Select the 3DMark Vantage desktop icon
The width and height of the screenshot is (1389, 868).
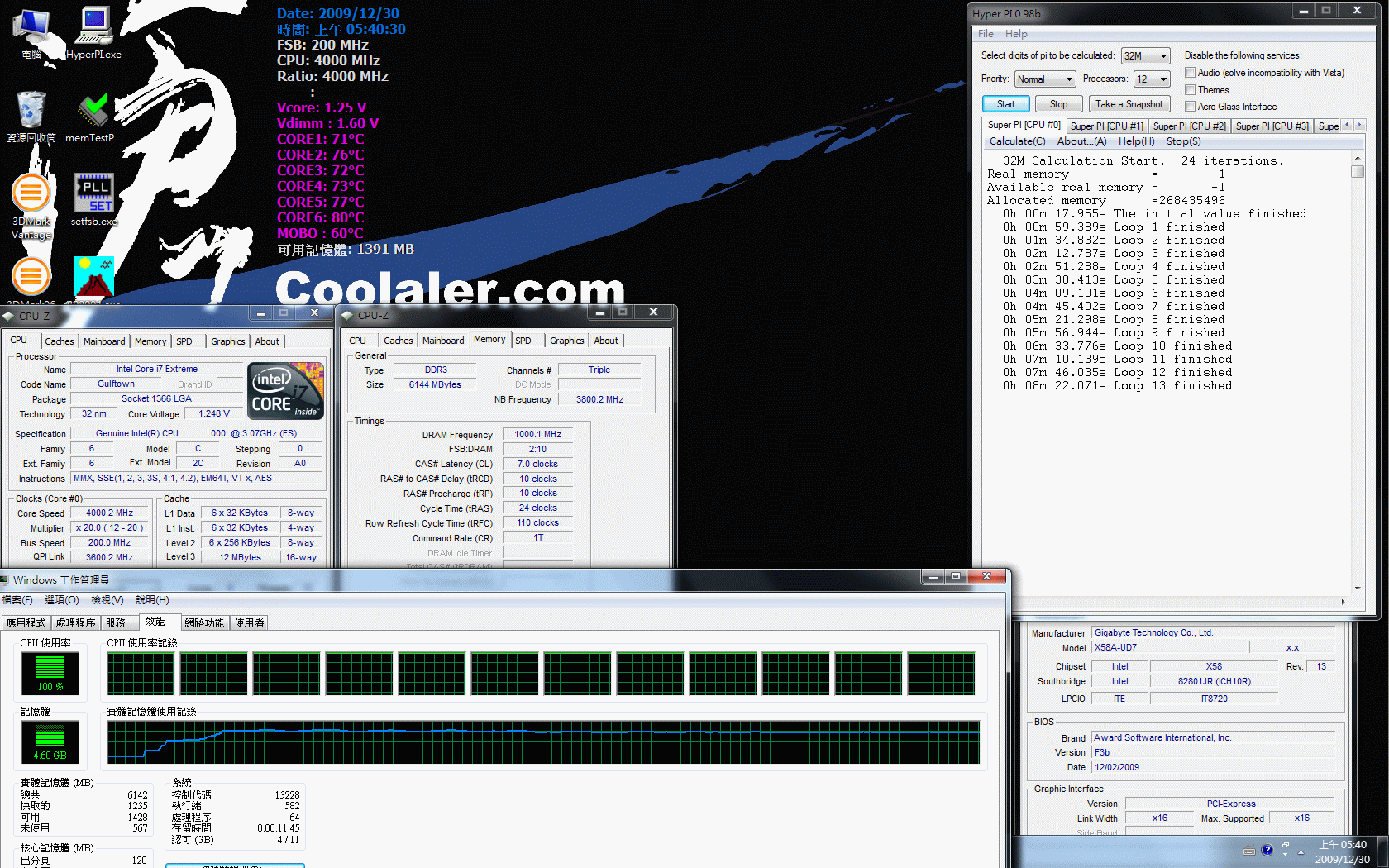pyautogui.click(x=31, y=207)
